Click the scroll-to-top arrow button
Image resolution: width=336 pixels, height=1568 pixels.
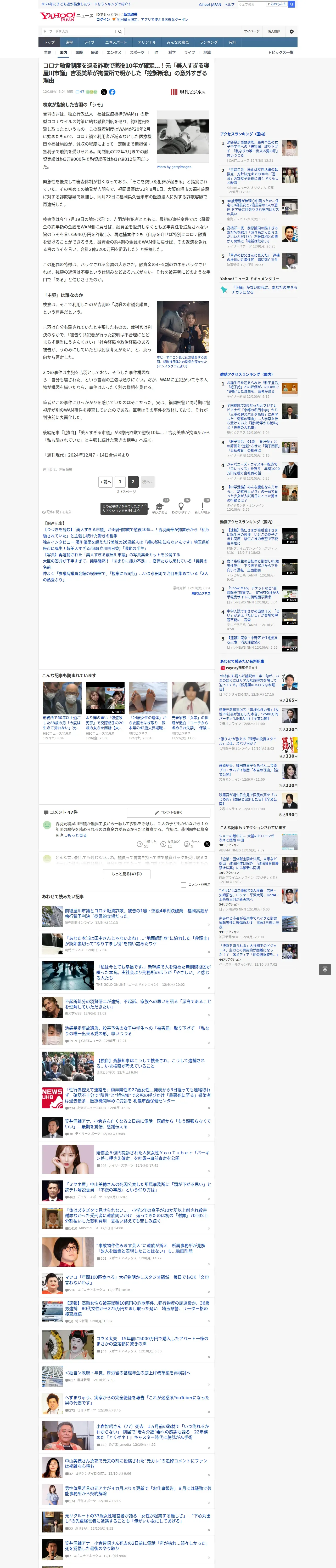click(x=325, y=970)
